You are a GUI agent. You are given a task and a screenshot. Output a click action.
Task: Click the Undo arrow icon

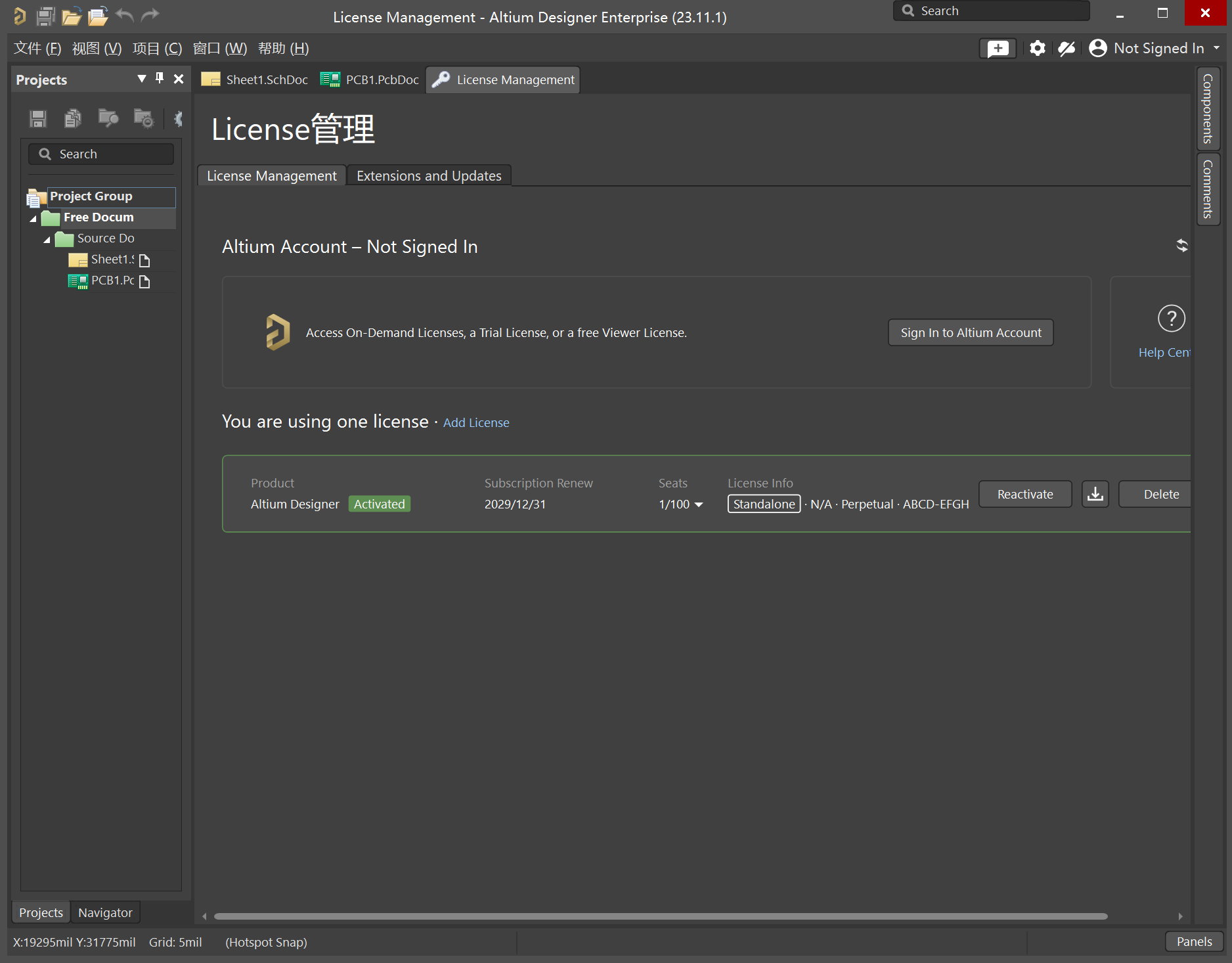coord(124,16)
